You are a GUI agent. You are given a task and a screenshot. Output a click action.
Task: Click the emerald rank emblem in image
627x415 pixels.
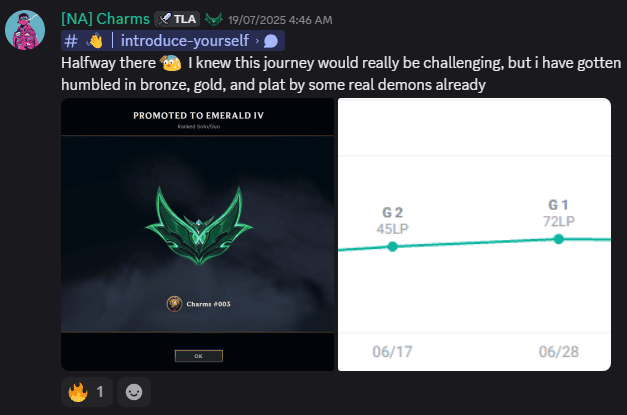pos(199,225)
